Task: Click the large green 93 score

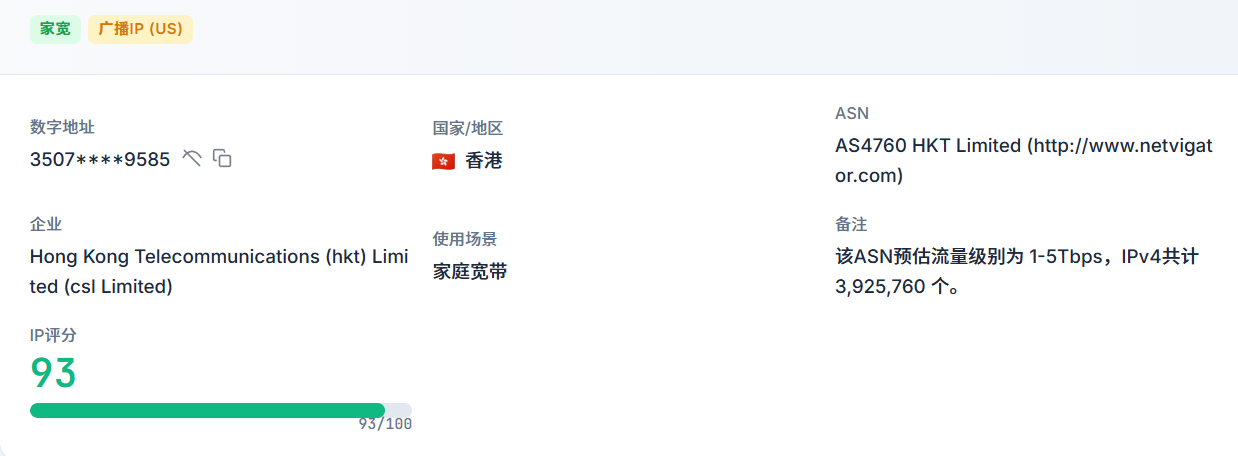Action: click(x=54, y=373)
